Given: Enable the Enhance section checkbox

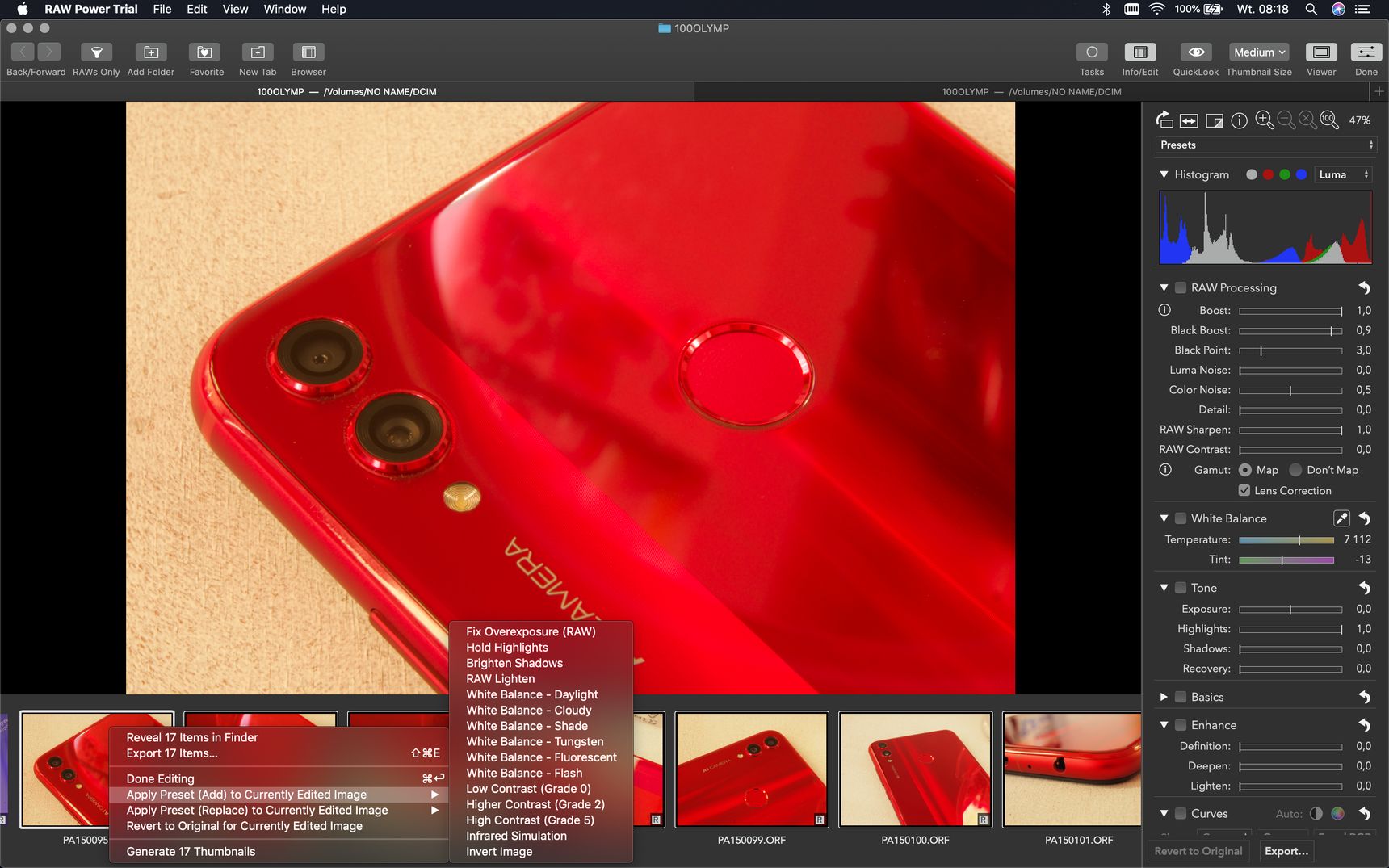Looking at the screenshot, I should pos(1181,725).
